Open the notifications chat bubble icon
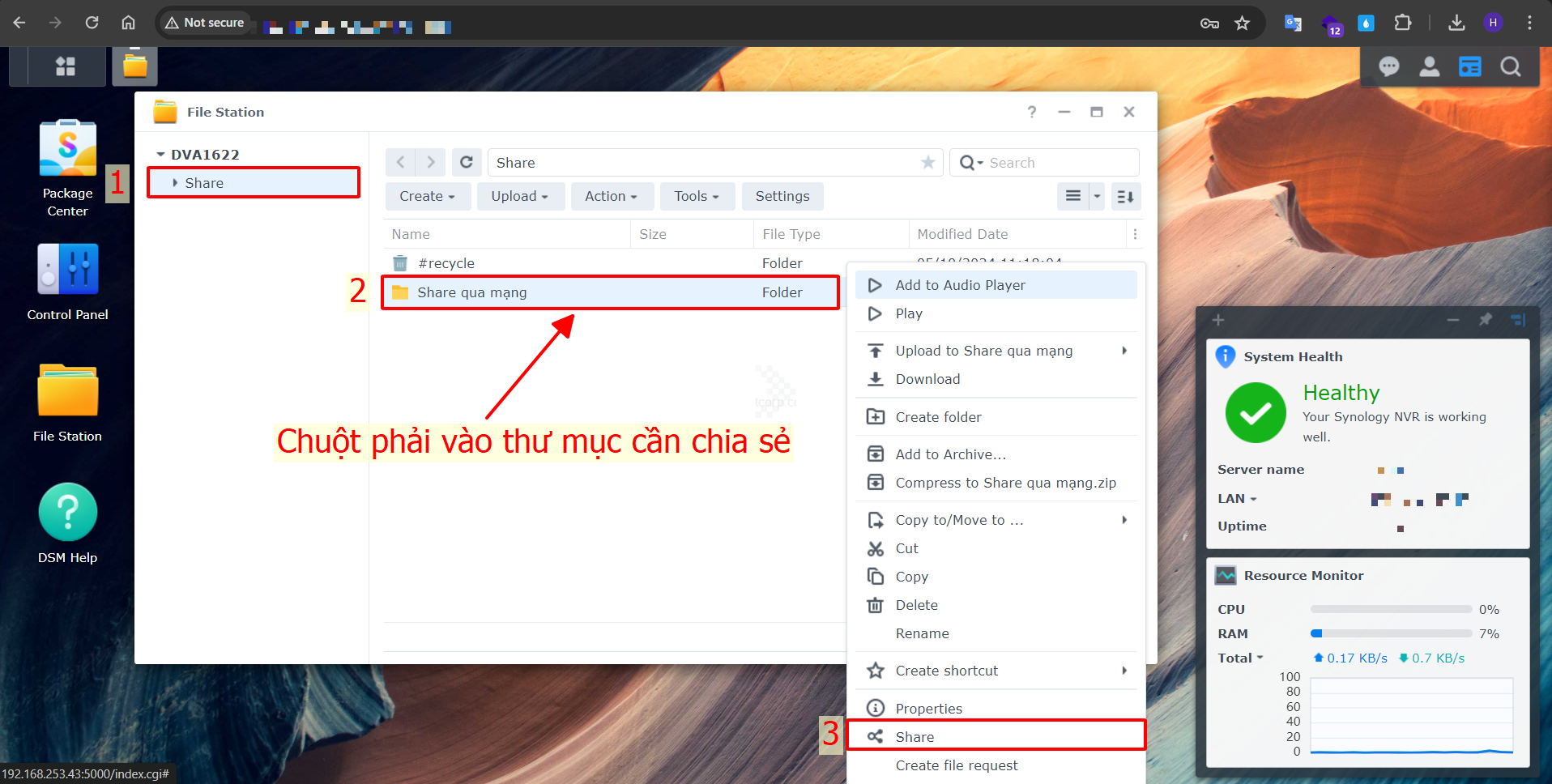 coord(1388,66)
